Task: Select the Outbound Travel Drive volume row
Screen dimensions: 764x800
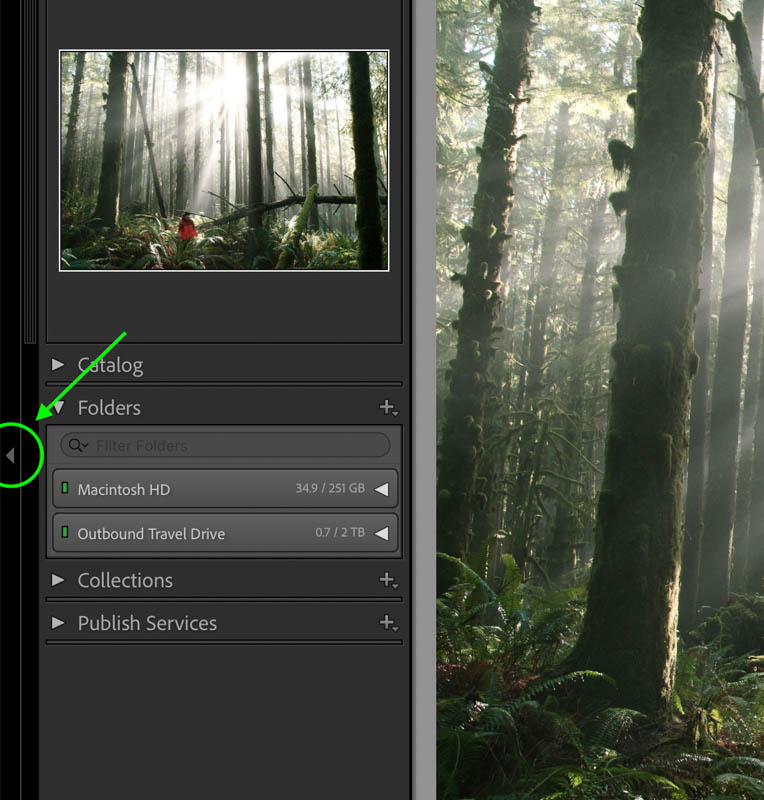Action: tap(225, 533)
